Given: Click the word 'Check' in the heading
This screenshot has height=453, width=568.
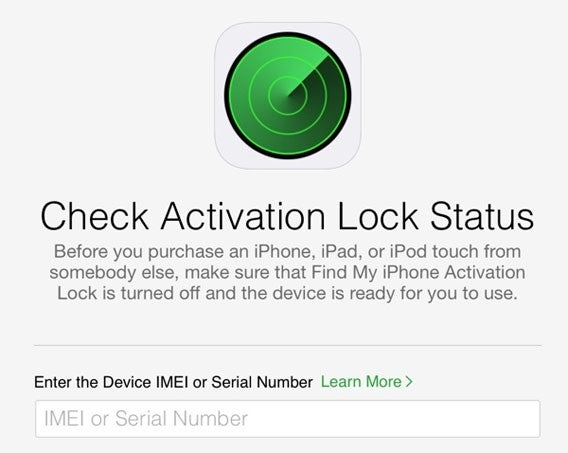Looking at the screenshot, I should coord(94,216).
